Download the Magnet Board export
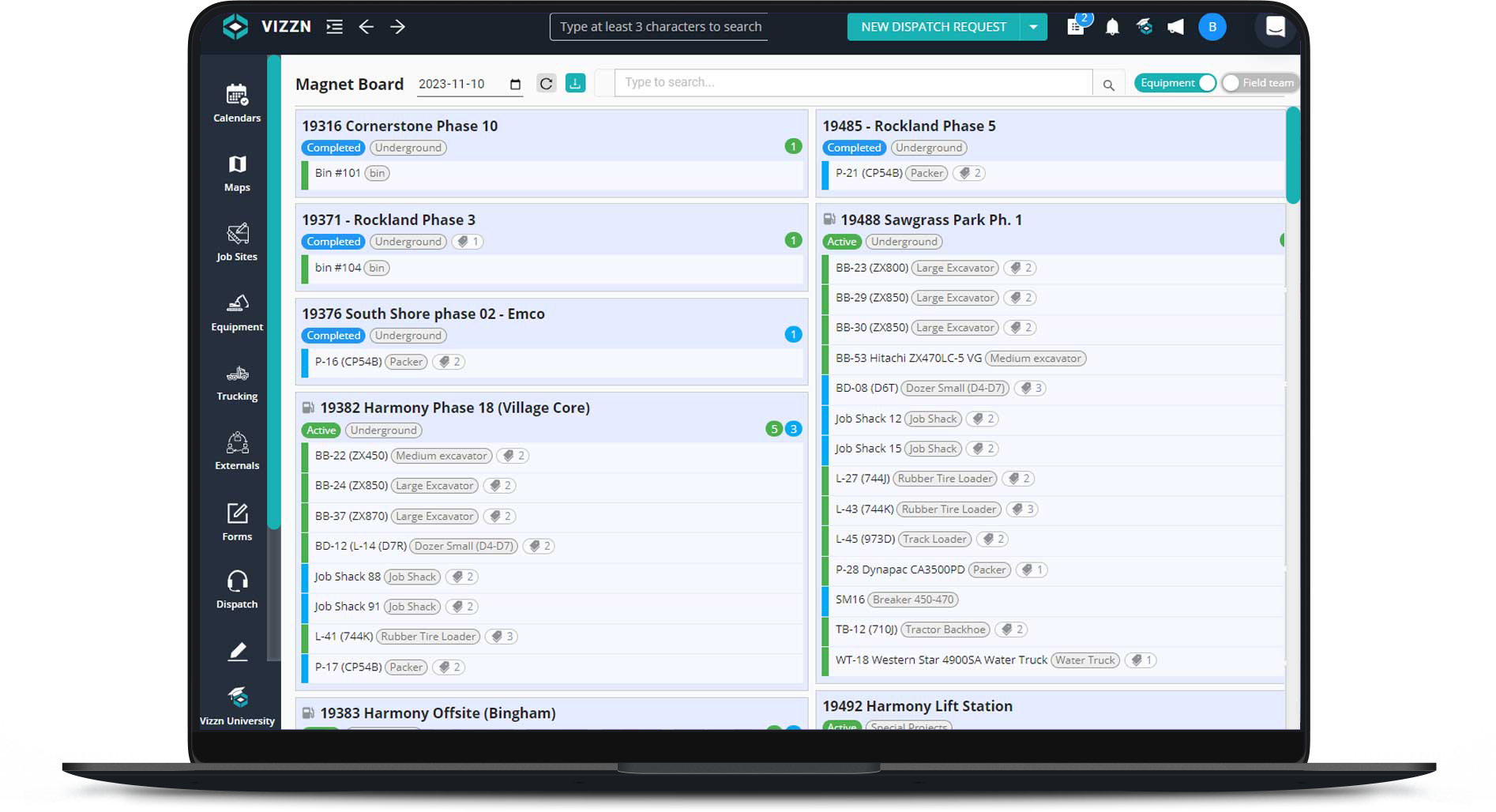This screenshot has height=812, width=1496. 576,83
